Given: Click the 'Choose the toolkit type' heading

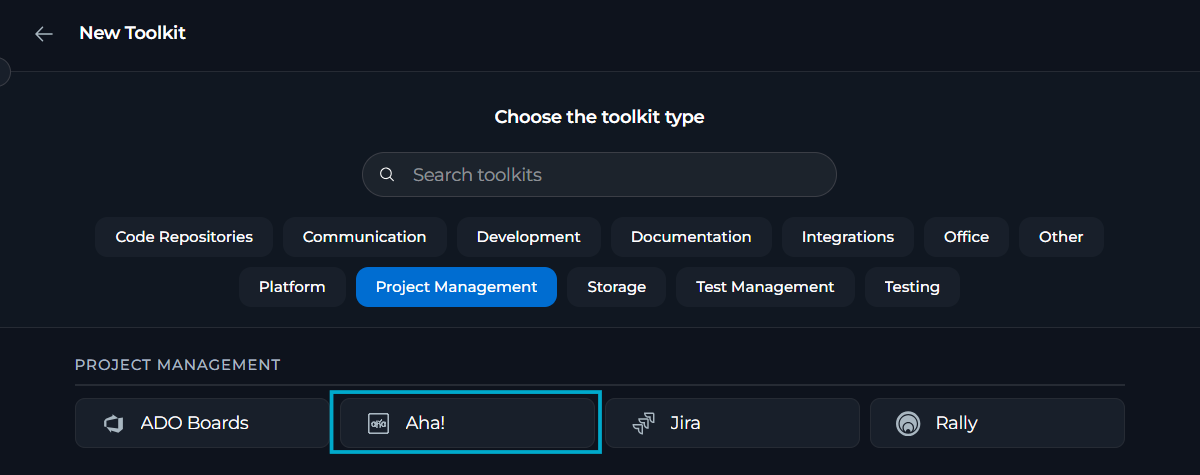Looking at the screenshot, I should click(x=599, y=117).
